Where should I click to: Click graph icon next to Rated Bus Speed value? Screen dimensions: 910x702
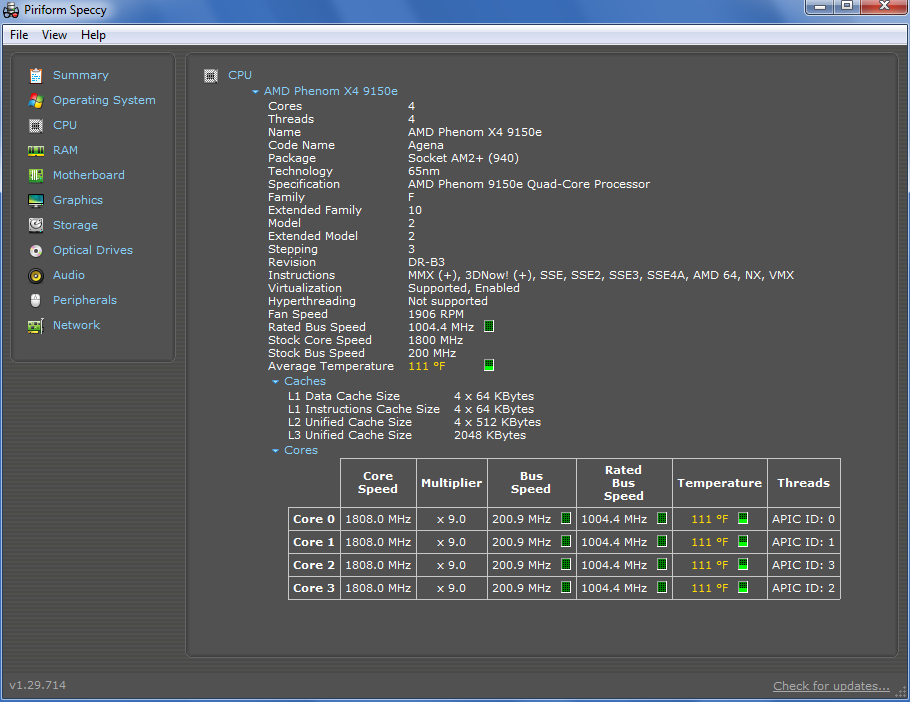(489, 327)
